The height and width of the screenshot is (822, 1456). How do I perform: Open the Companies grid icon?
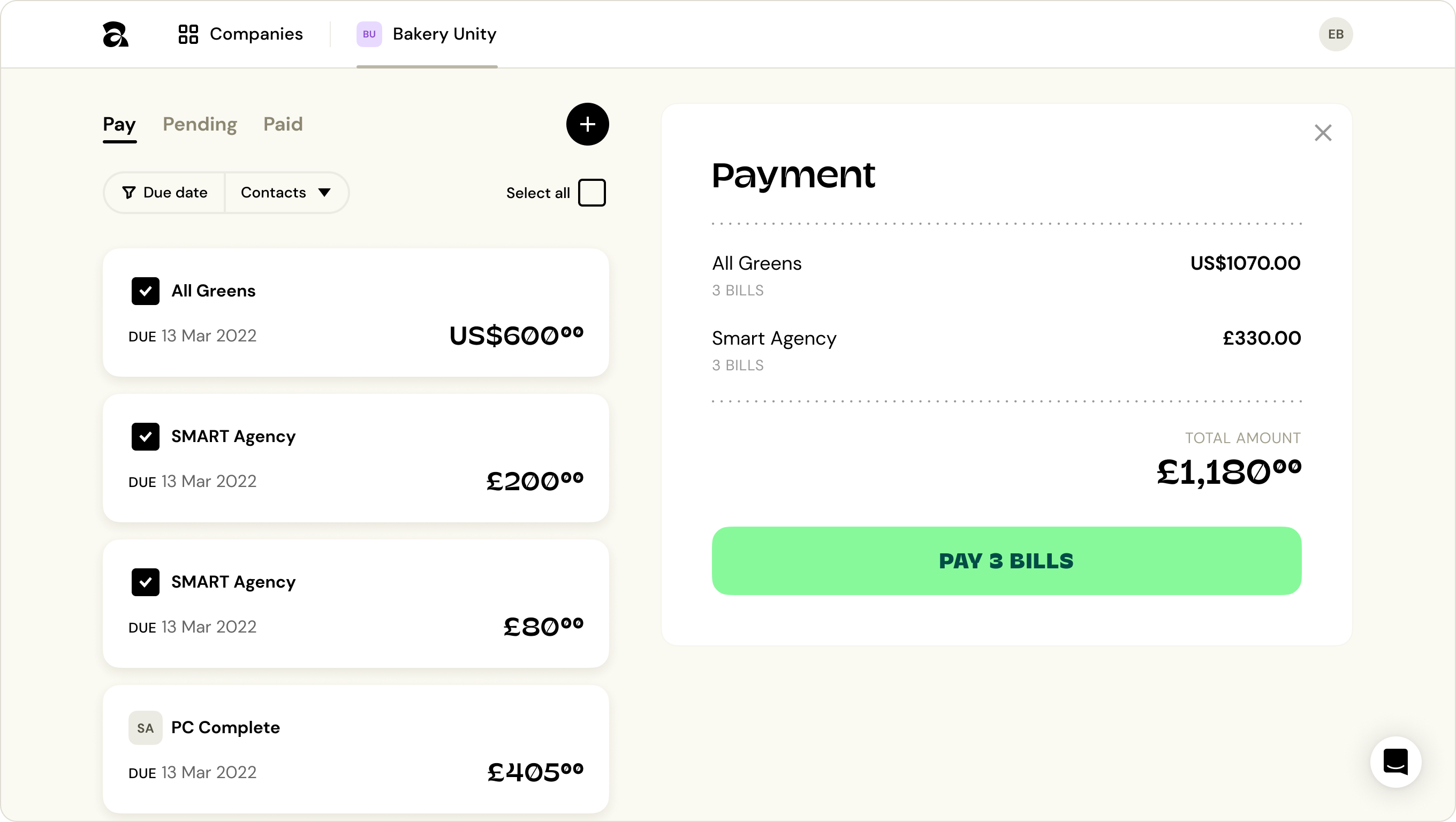tap(188, 34)
